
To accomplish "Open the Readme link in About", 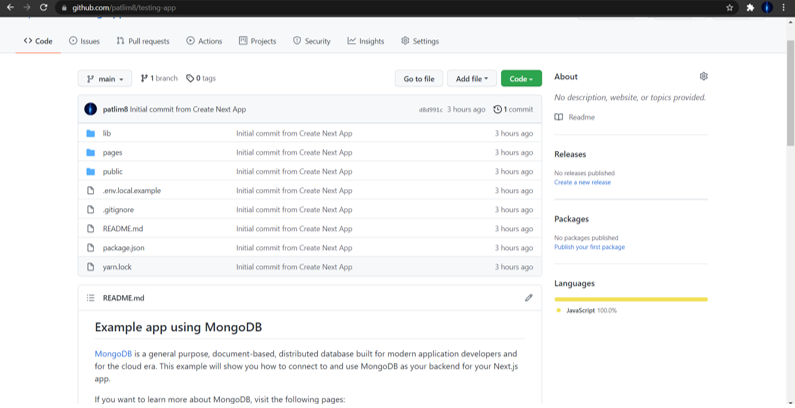I will [582, 117].
